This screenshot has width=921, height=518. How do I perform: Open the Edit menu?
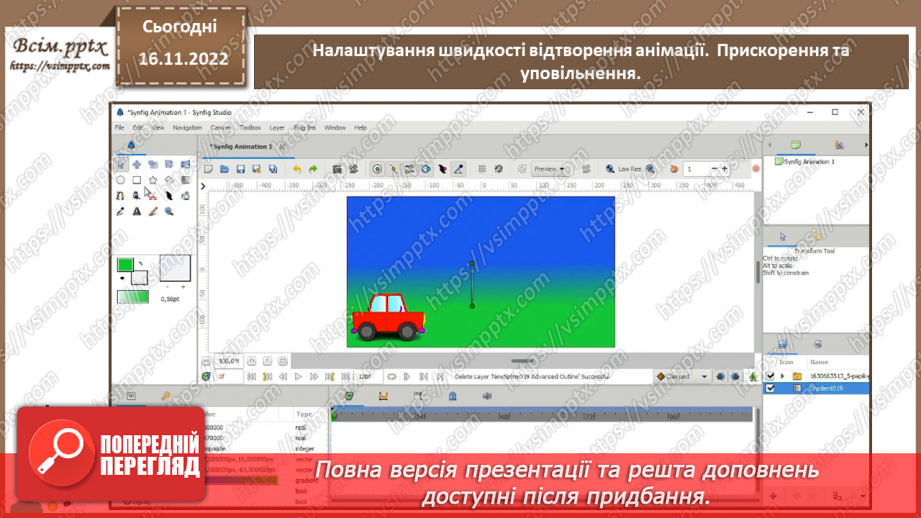tap(138, 127)
